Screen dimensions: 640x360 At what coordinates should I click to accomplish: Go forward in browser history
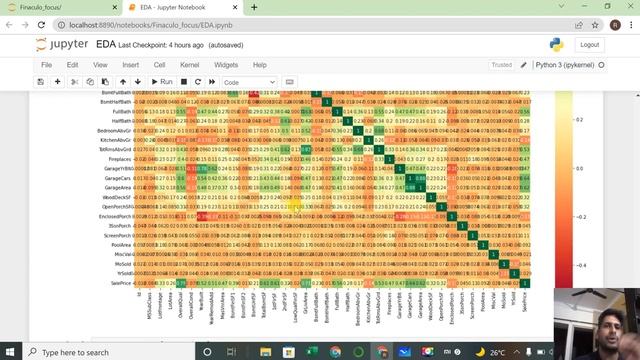25,25
